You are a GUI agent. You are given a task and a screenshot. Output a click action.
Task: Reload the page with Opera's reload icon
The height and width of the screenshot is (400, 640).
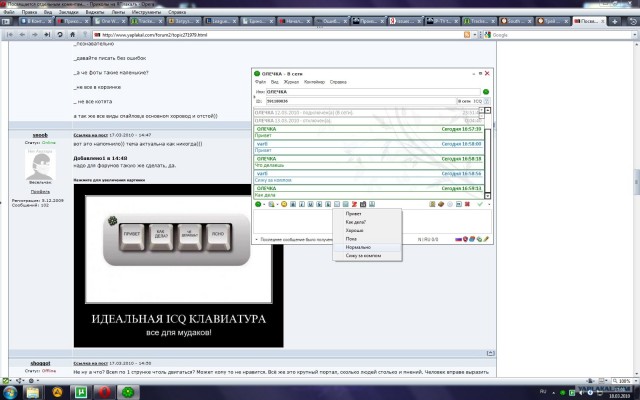[x=60, y=35]
